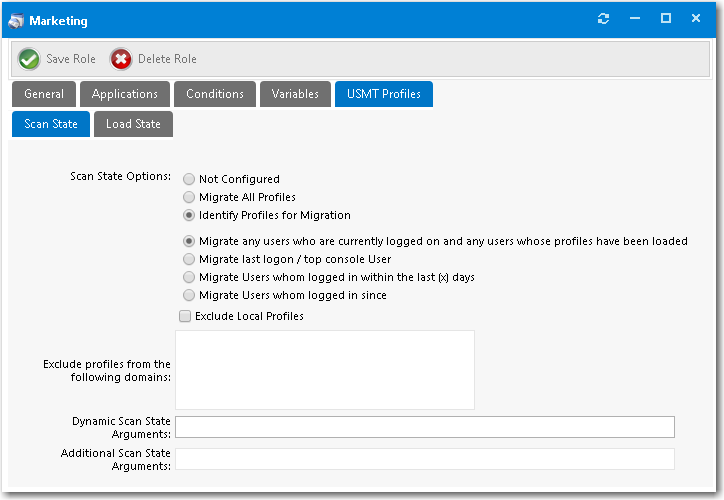Click the refresh icon in title bar
The image size is (724, 500).
(603, 19)
